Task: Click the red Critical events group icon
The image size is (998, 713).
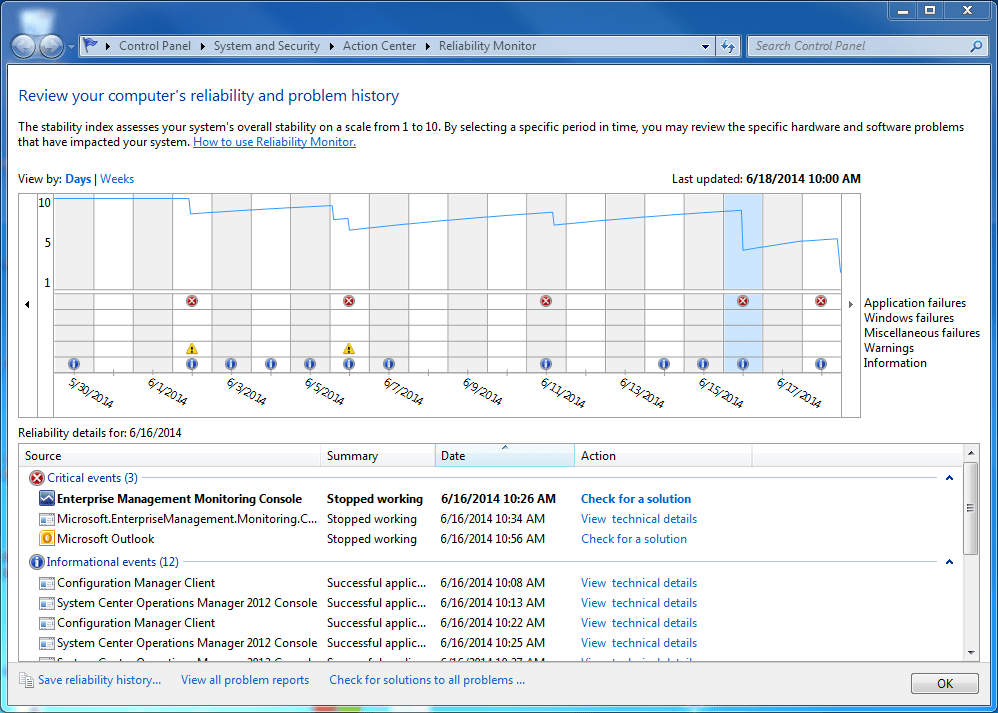Action: coord(37,478)
